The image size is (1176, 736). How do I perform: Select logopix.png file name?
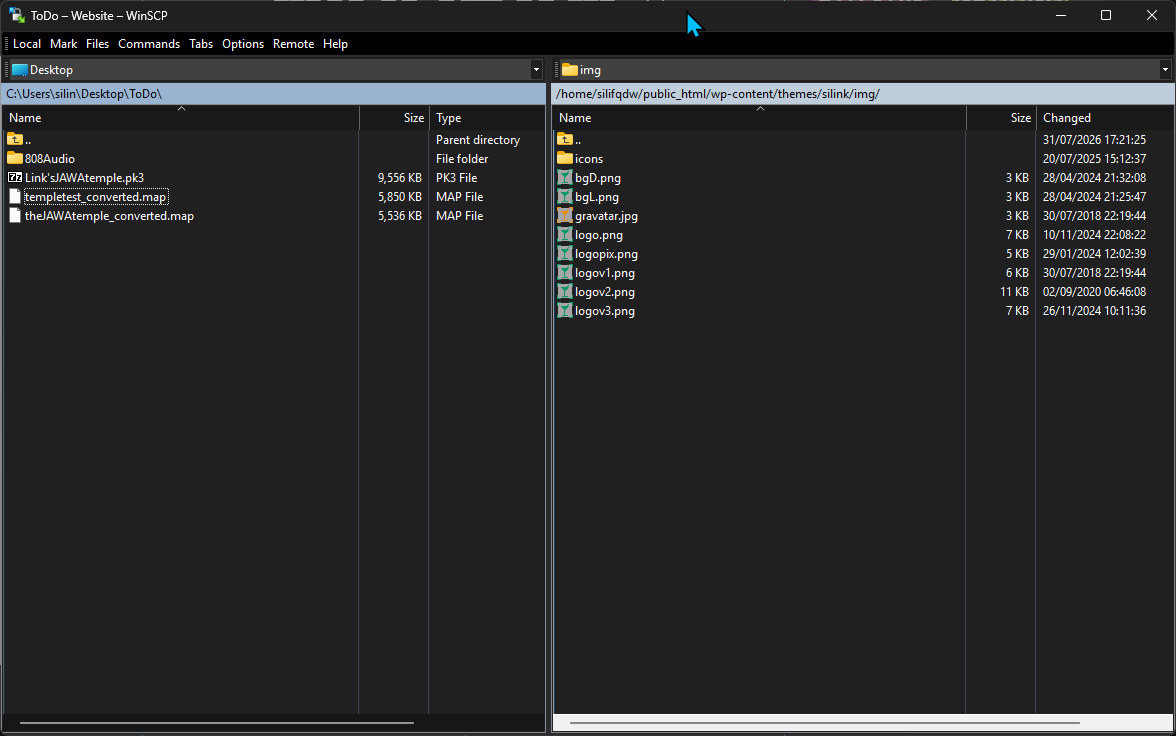click(x=606, y=254)
